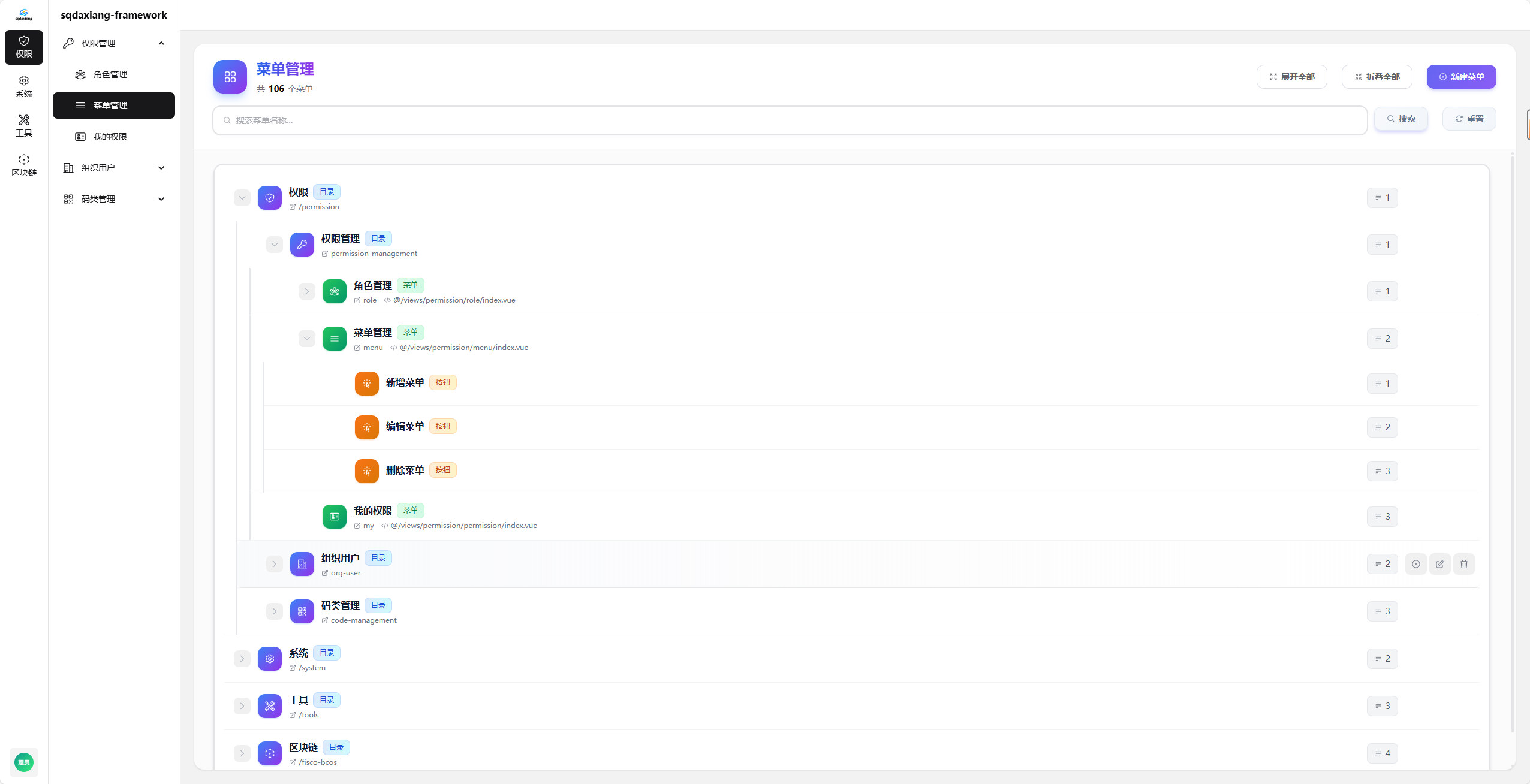
Task: Click the purple 码类管理 tree node icon
Action: point(302,611)
